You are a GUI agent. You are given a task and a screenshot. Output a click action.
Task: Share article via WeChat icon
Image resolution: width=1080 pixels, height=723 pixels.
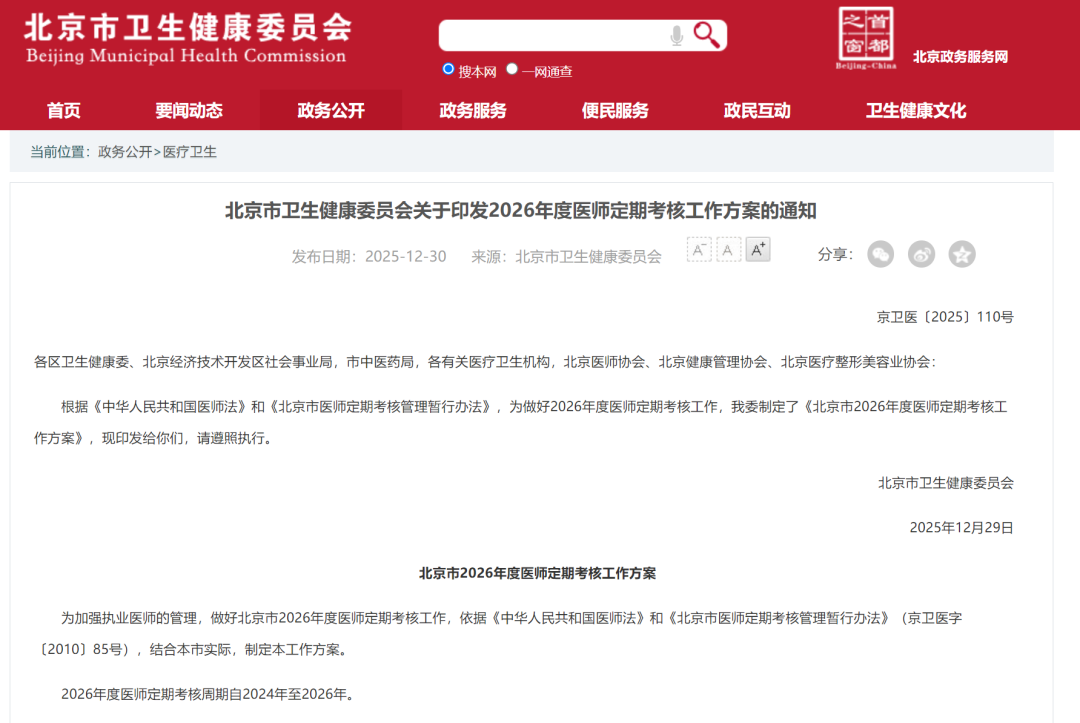tap(880, 254)
